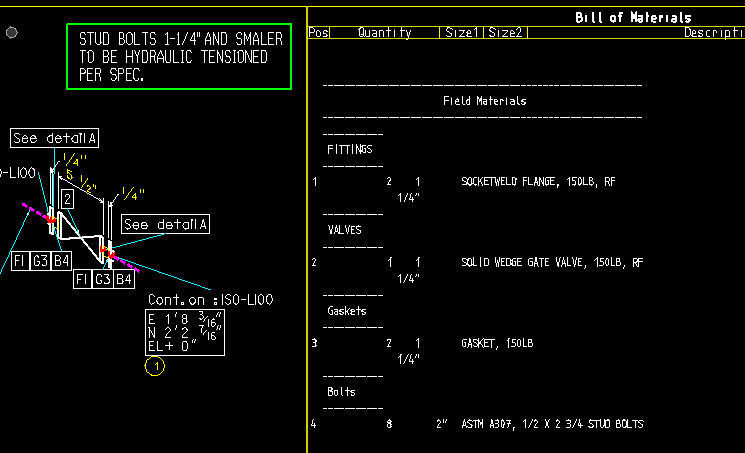The height and width of the screenshot is (453, 745).
Task: Click the 1/4" dimension nearest lower See detail A box
Action: (133, 193)
